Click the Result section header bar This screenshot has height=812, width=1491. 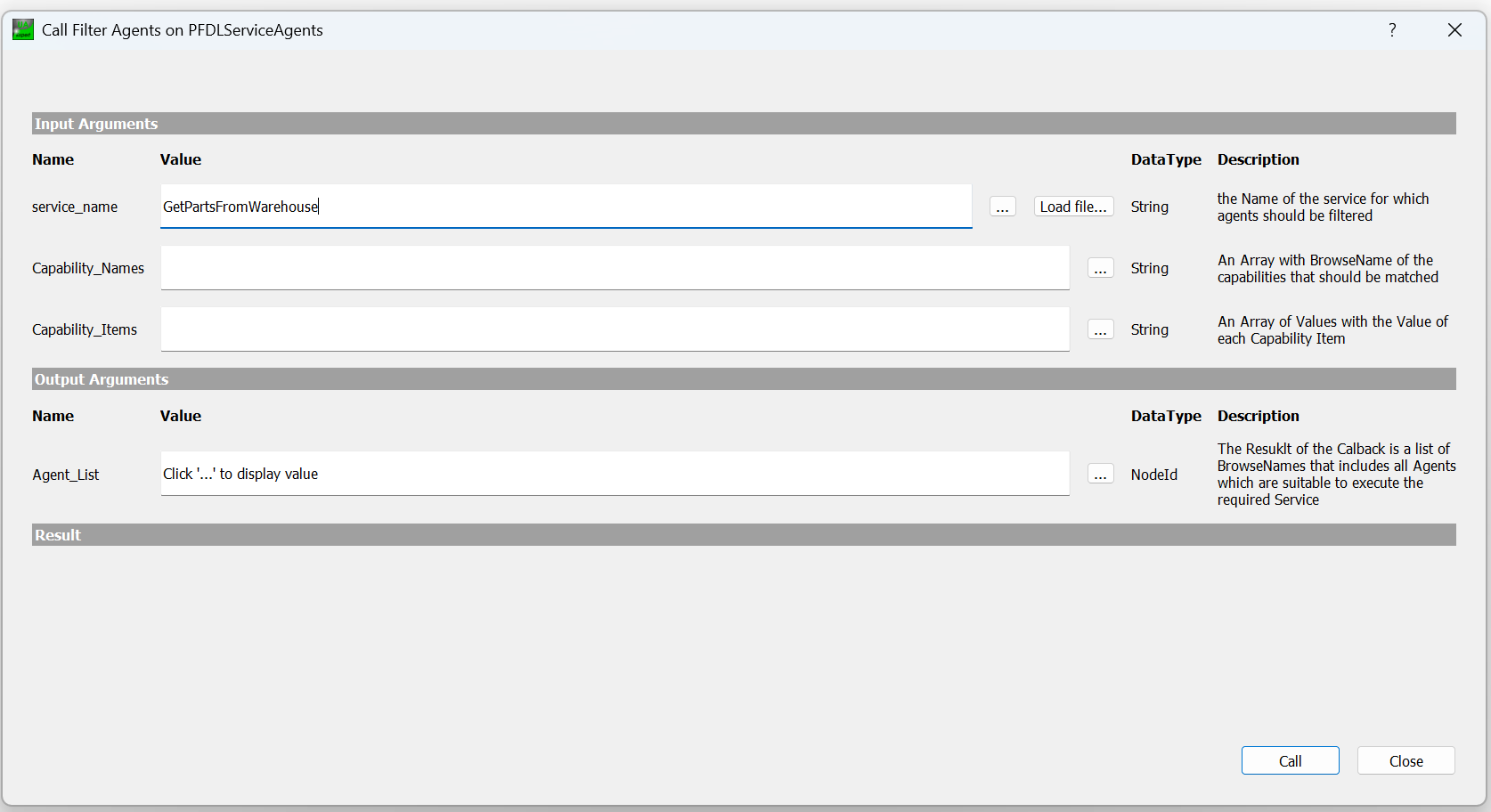(744, 535)
